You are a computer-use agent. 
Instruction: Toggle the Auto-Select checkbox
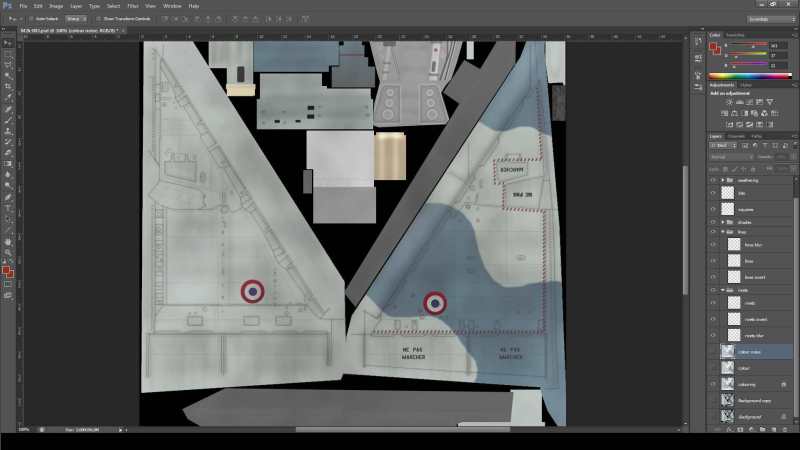point(31,19)
